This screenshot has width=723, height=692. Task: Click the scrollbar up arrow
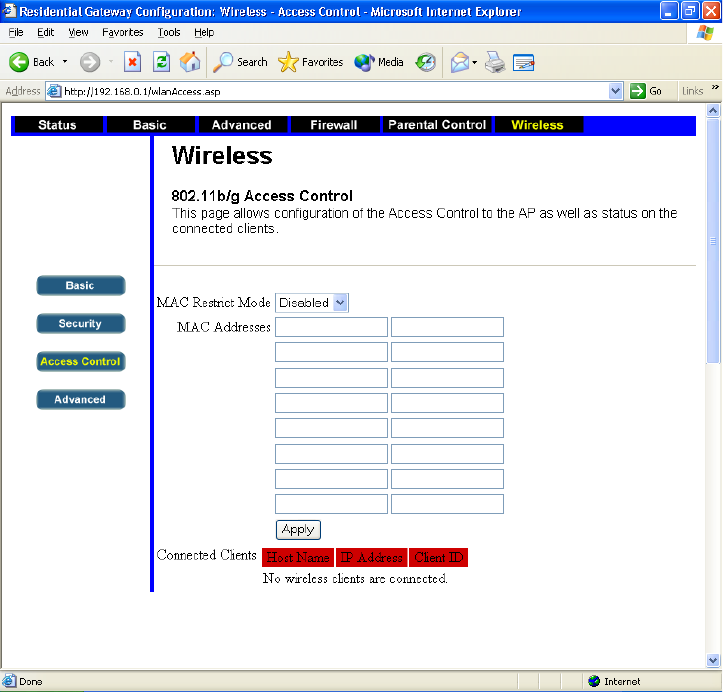pyautogui.click(x=713, y=111)
